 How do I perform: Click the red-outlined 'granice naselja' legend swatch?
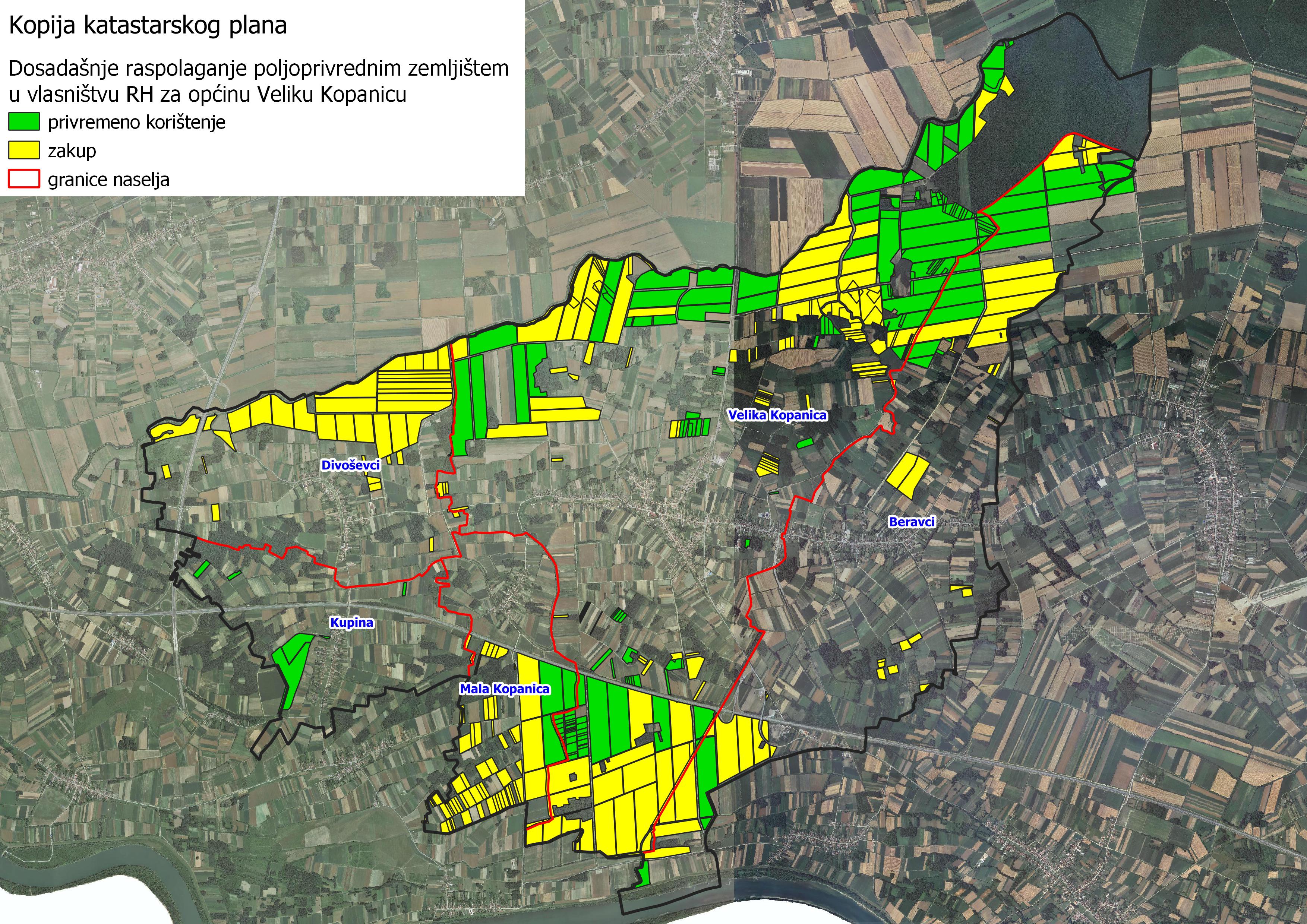[24, 179]
